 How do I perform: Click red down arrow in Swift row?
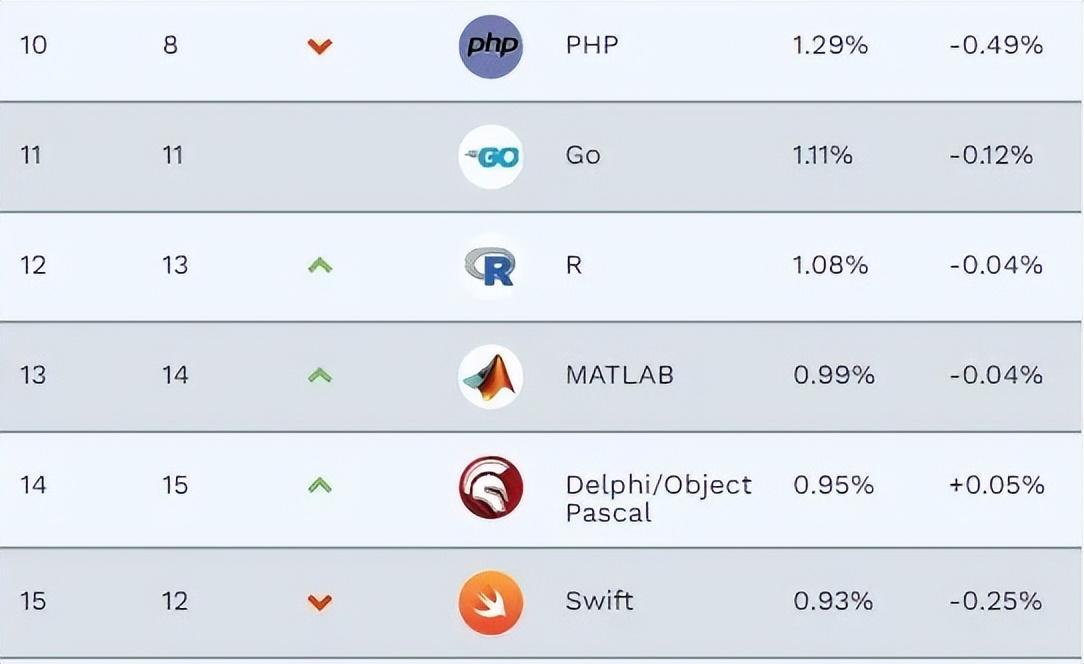click(x=320, y=602)
